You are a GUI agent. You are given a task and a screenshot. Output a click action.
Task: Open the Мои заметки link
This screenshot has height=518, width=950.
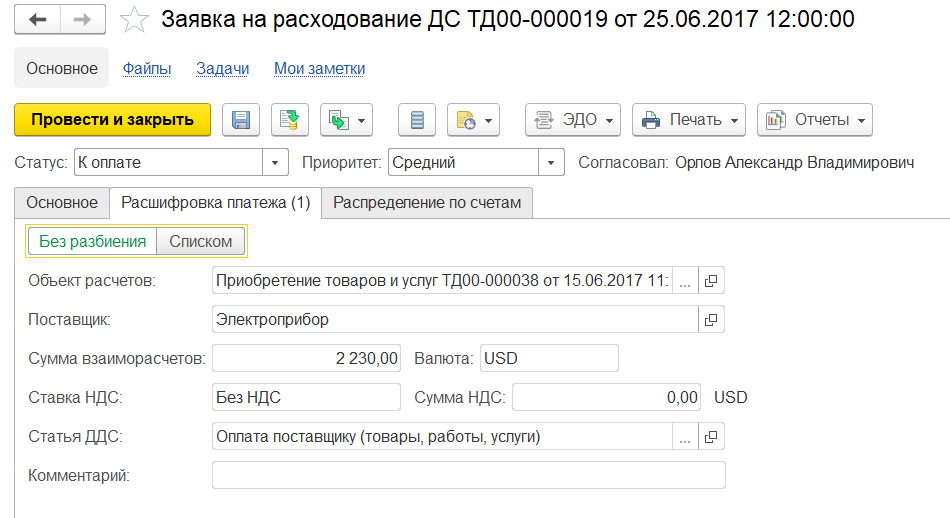[319, 68]
